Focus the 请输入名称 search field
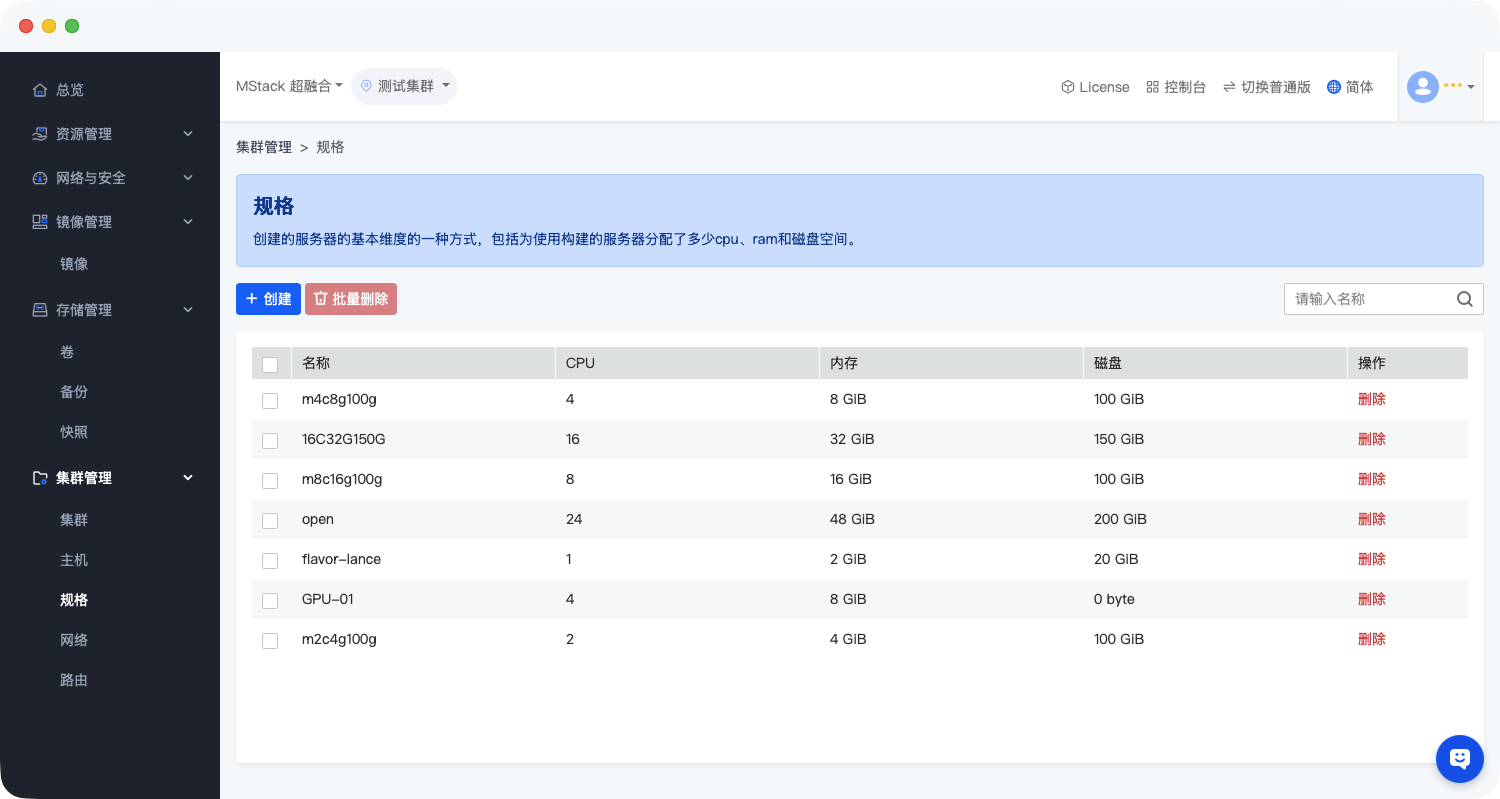The width and height of the screenshot is (1500, 799). [x=1368, y=299]
